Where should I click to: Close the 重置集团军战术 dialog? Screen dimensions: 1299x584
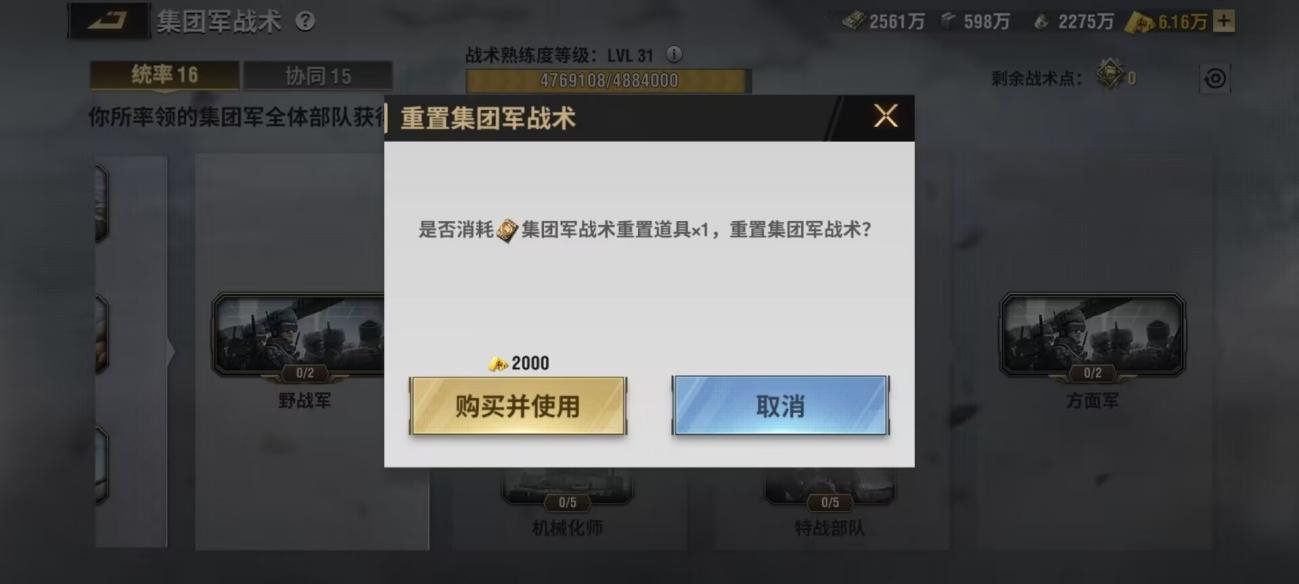(885, 117)
